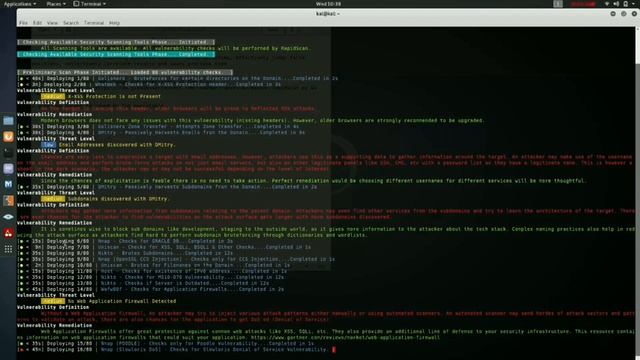Open the Places menu
This screenshot has height=360, width=640.
click(x=56, y=4)
